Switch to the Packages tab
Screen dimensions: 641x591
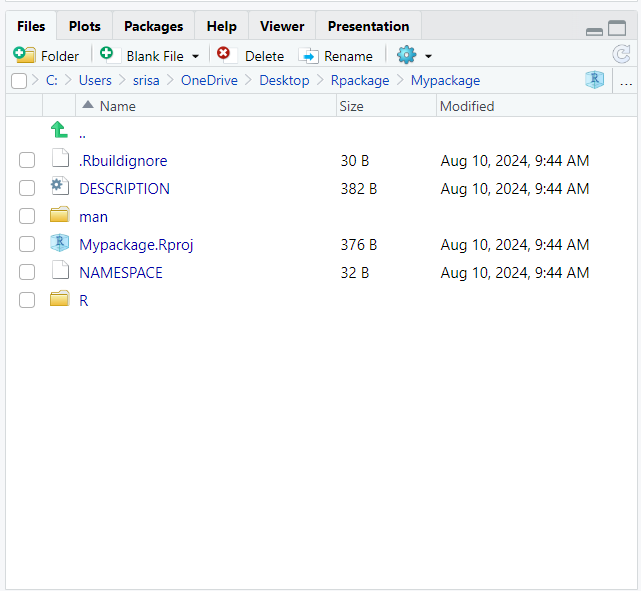click(154, 26)
